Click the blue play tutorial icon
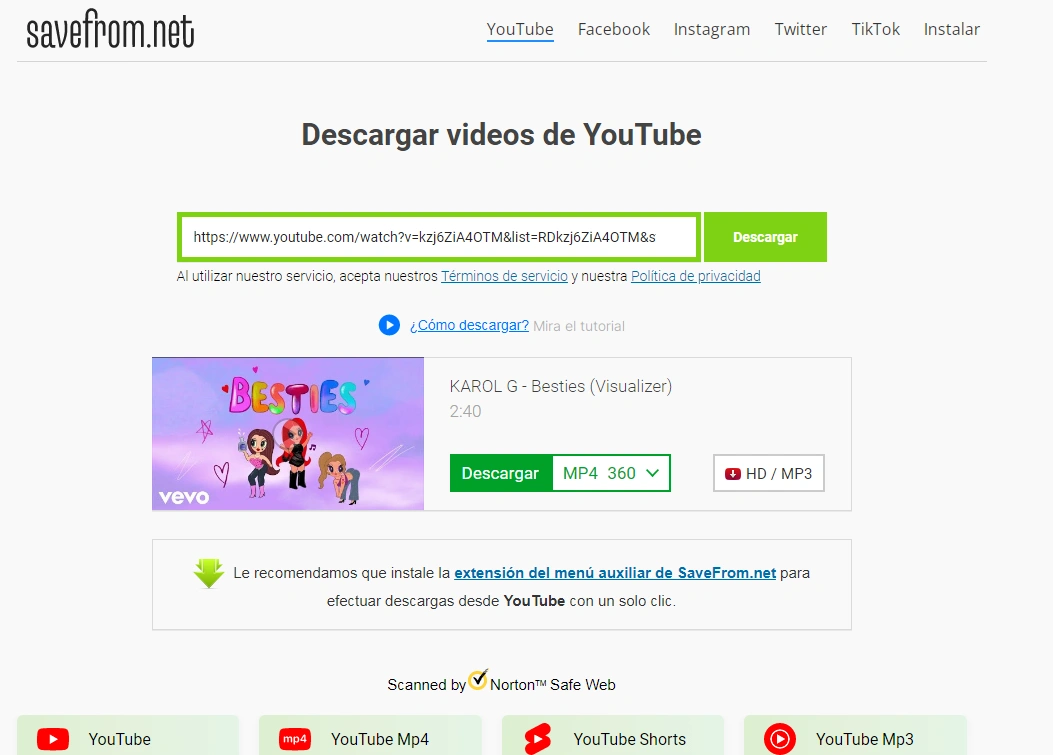Screen dimensions: 1053x755 [x=389, y=325]
